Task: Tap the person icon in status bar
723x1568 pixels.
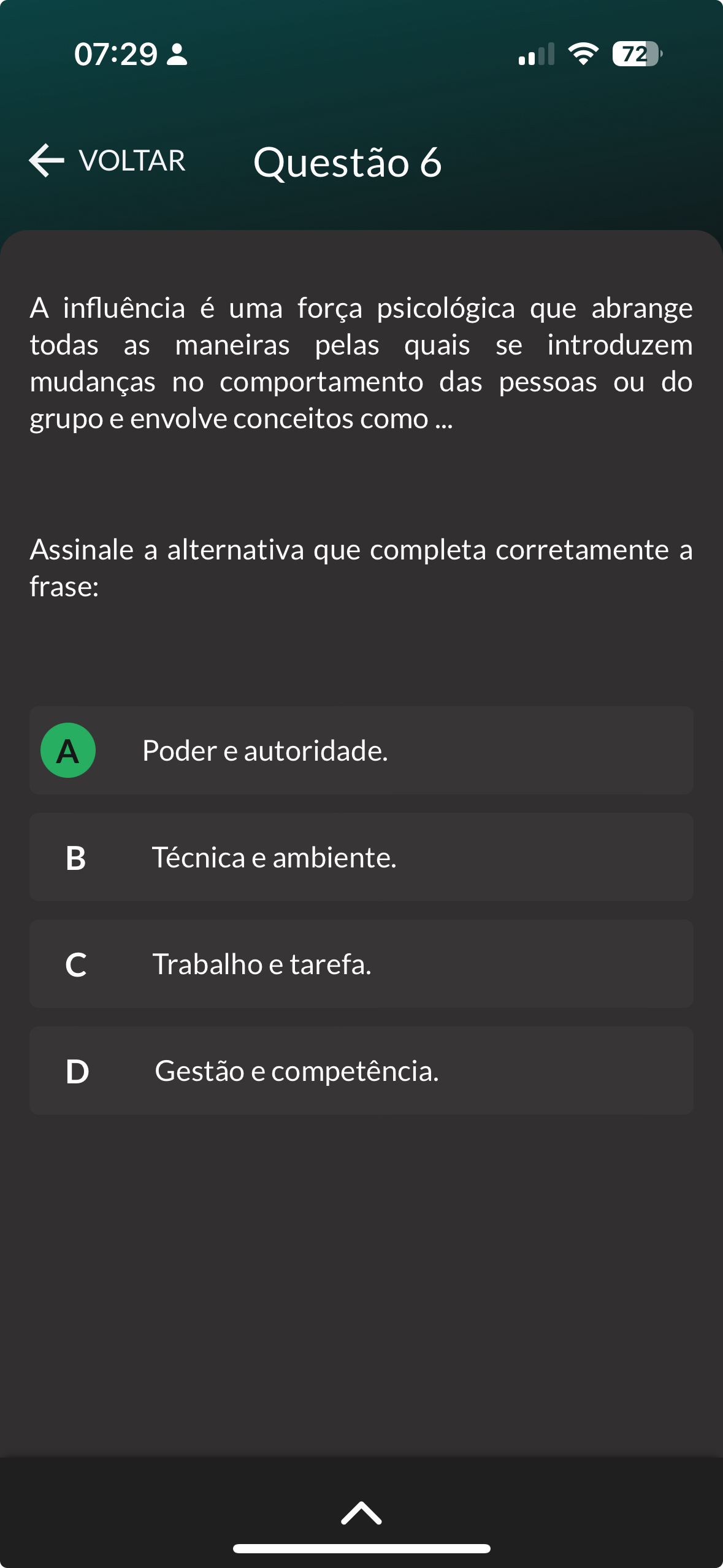Action: (x=177, y=54)
